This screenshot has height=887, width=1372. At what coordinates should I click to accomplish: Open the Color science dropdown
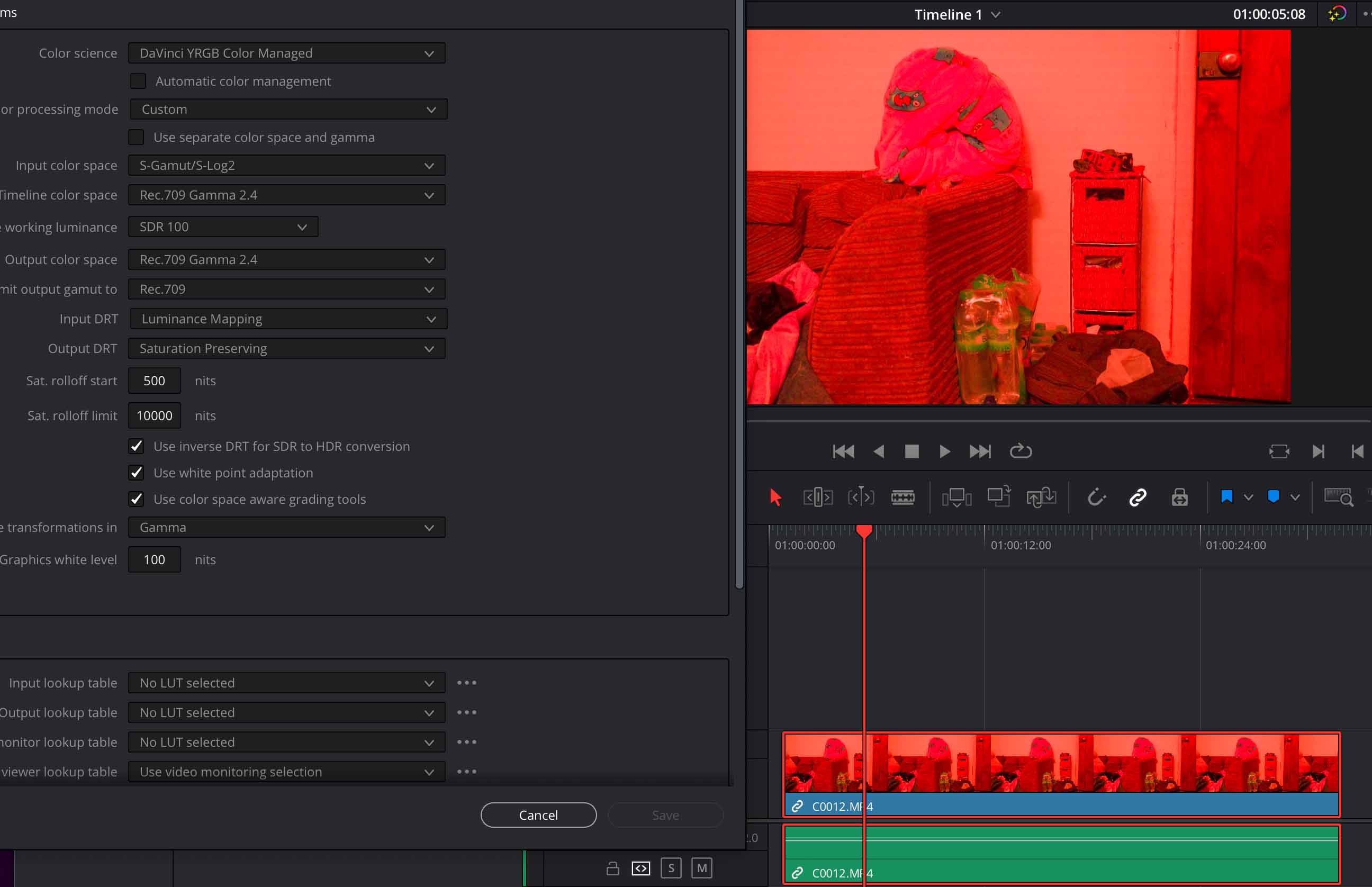pos(286,53)
